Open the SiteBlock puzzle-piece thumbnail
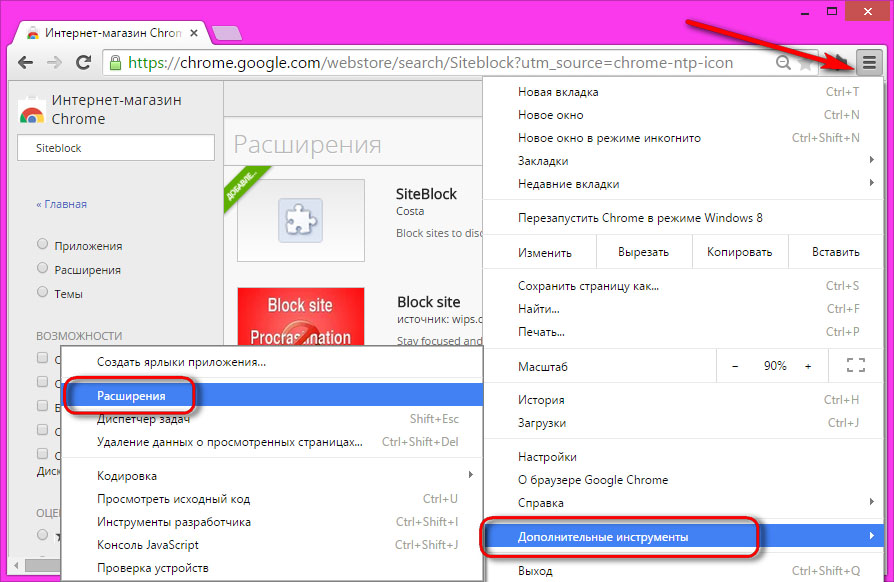894x582 pixels. [300, 221]
